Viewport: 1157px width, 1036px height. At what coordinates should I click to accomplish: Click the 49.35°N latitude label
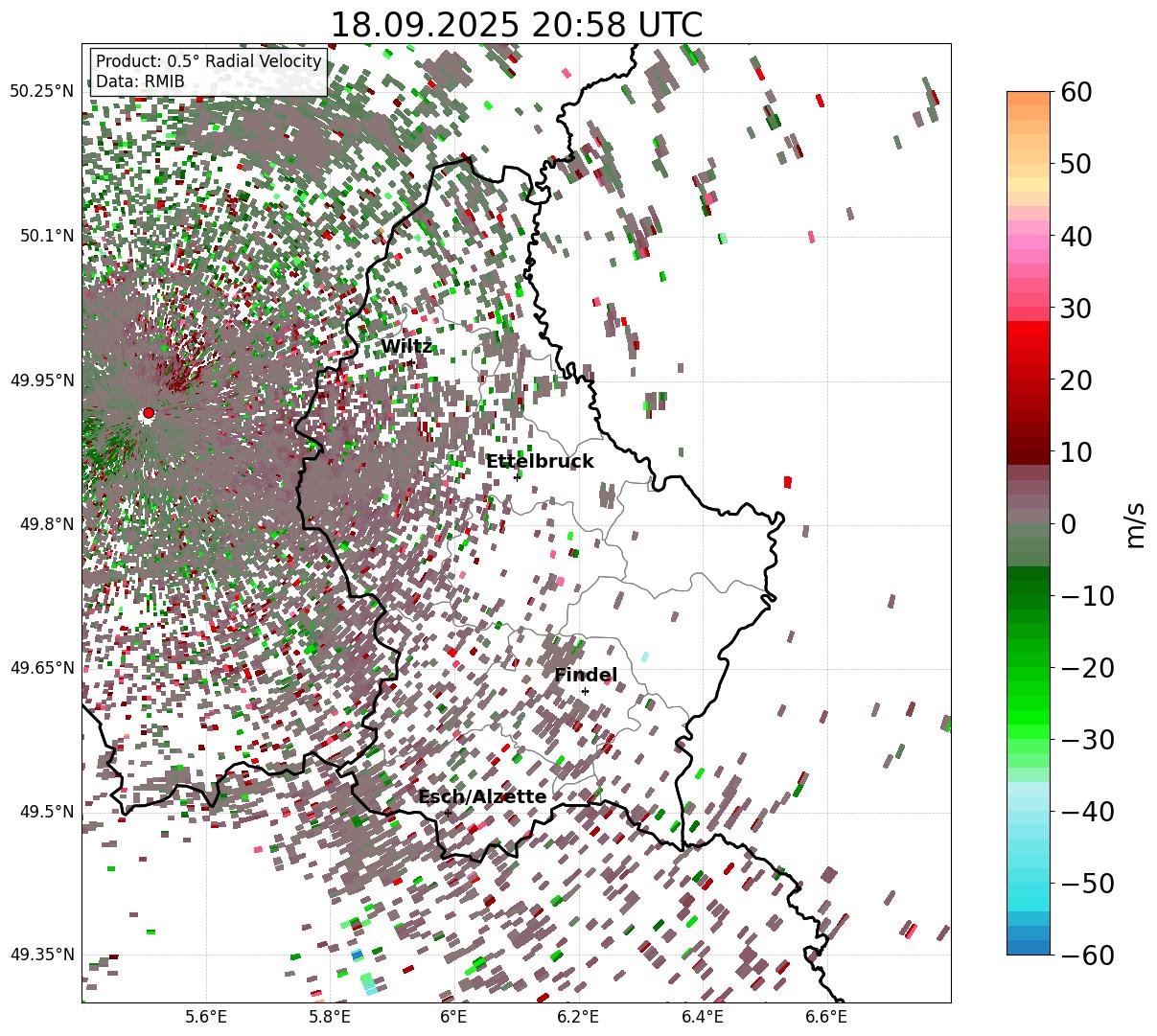pos(41,955)
